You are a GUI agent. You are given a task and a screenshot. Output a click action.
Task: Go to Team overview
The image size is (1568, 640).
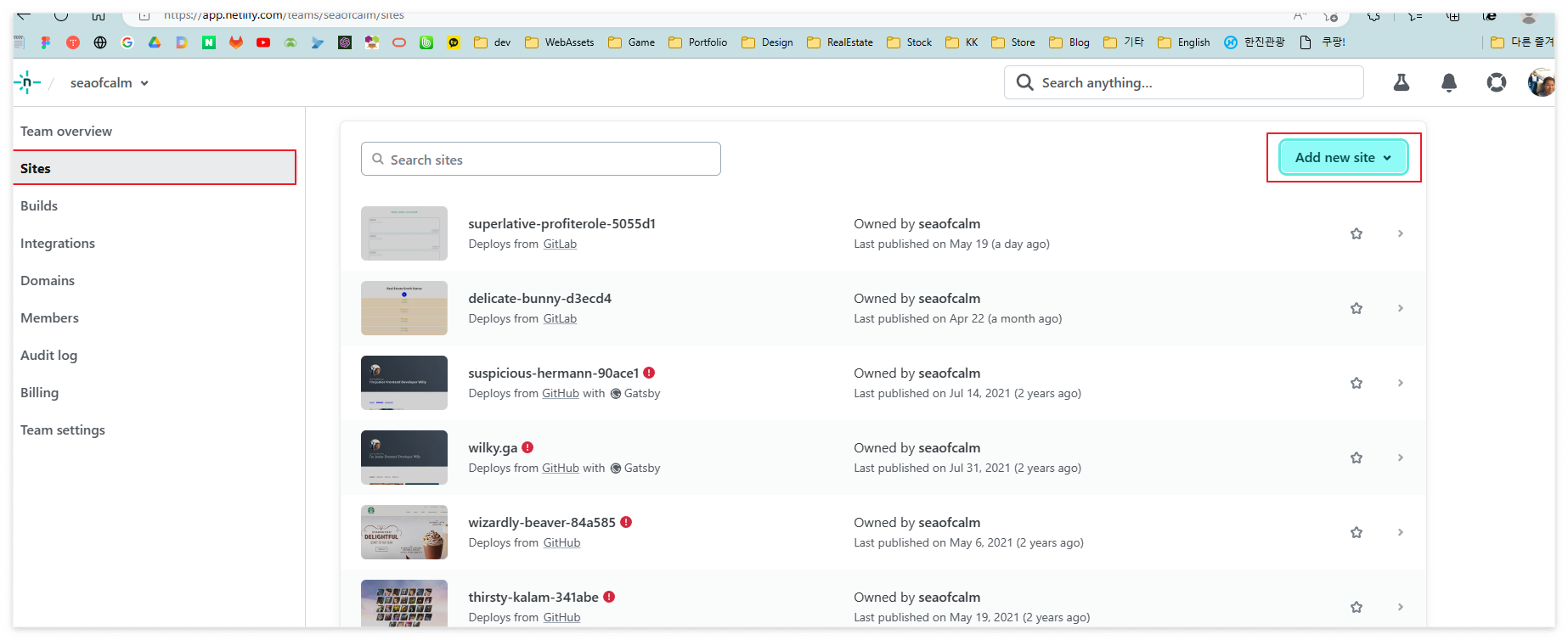pyautogui.click(x=66, y=132)
